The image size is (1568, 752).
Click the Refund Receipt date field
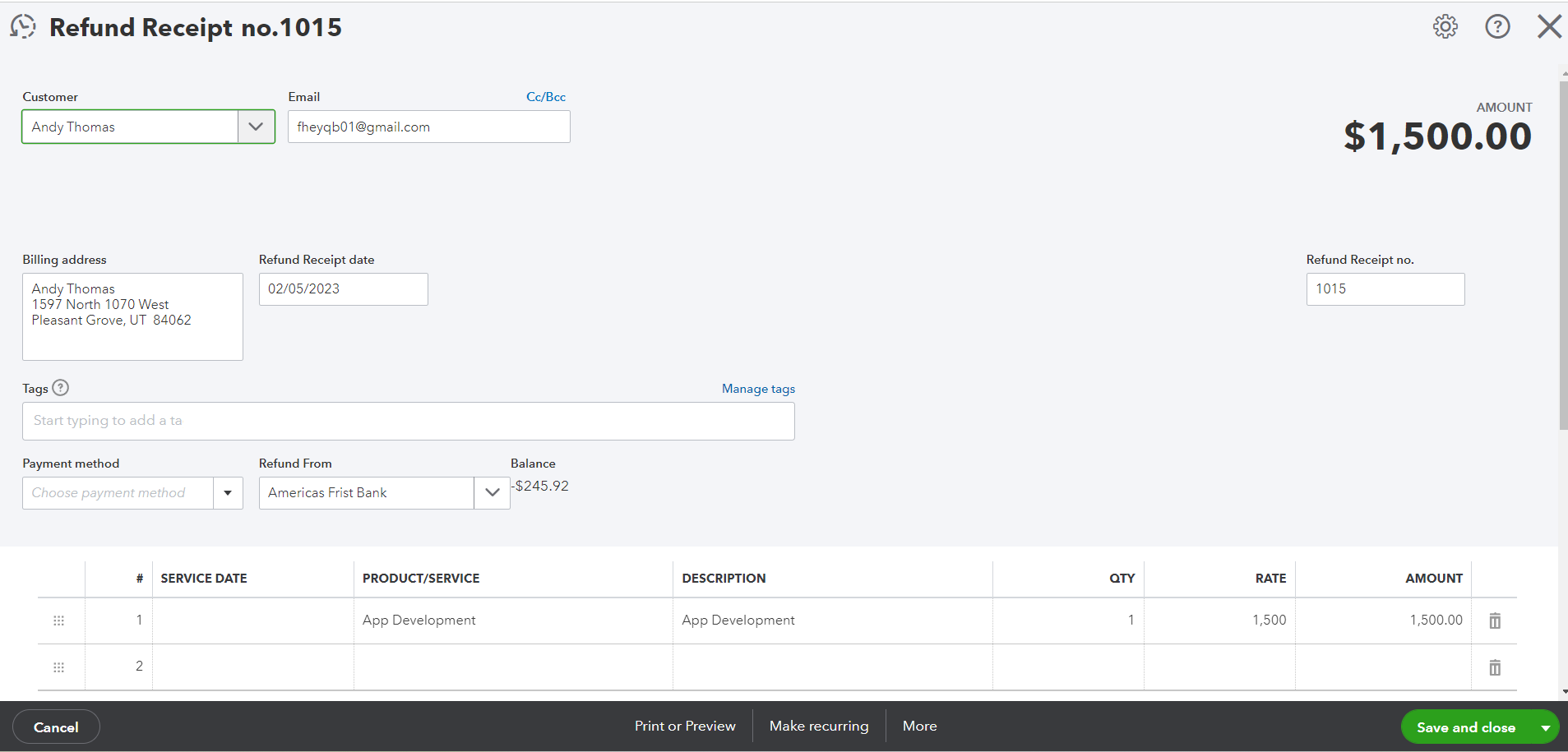coord(344,289)
